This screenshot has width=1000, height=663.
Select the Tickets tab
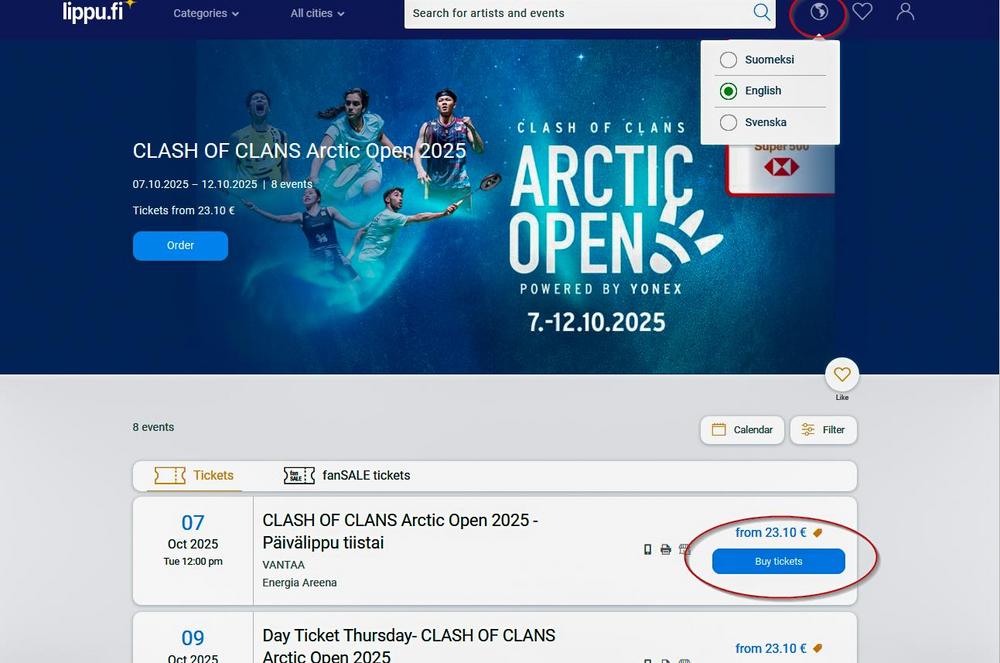point(194,476)
